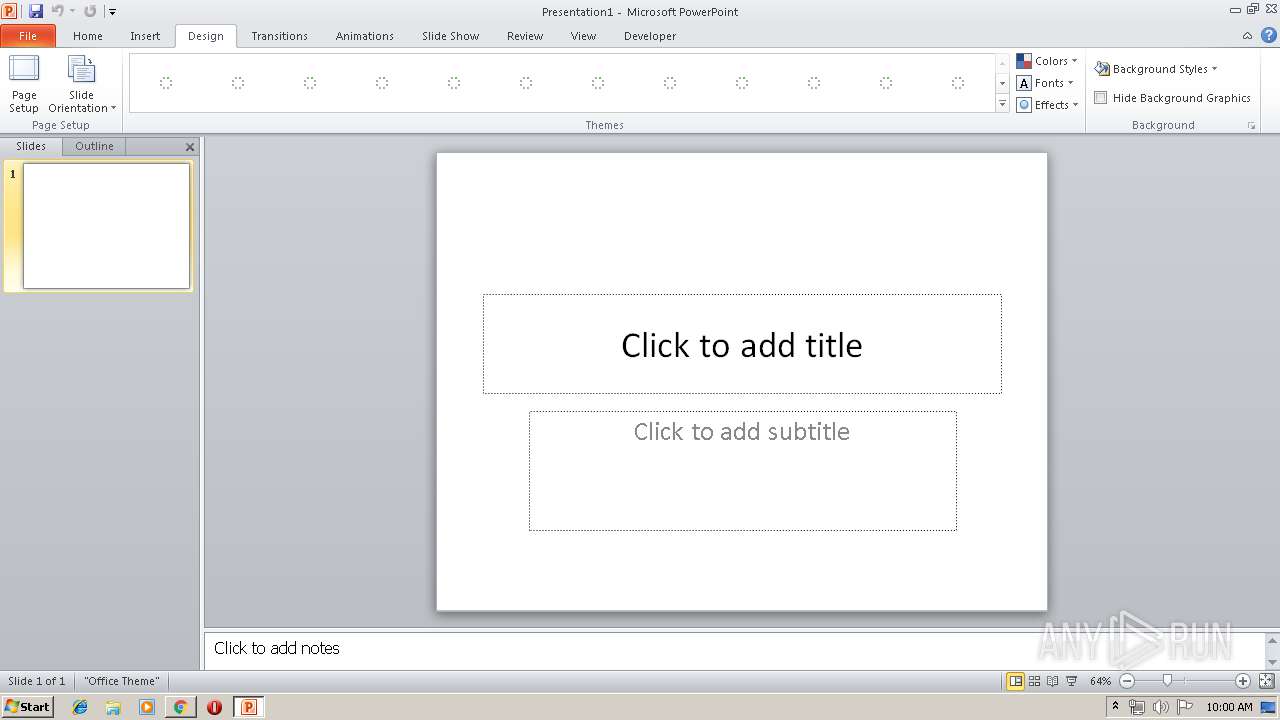This screenshot has width=1280, height=720.
Task: Click the zoom slider handle
Action: pyautogui.click(x=1167, y=681)
